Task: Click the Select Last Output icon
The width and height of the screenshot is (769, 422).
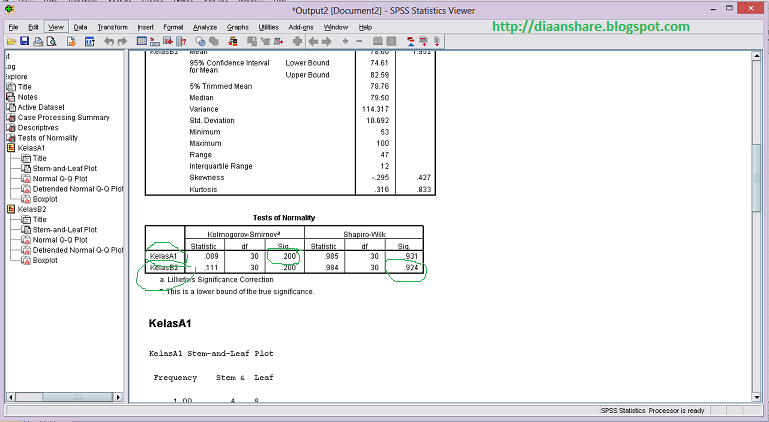Action: pos(232,41)
